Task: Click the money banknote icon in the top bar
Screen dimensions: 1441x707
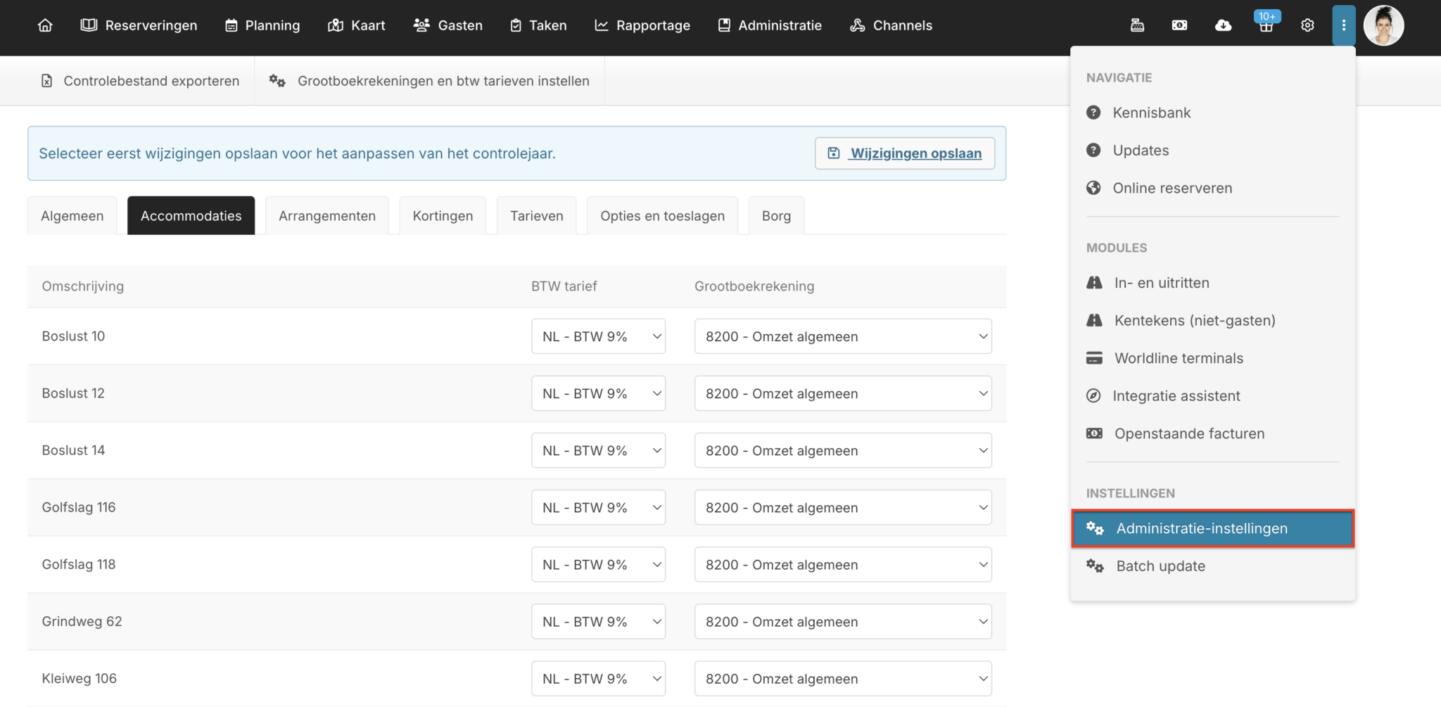Action: 1179,26
